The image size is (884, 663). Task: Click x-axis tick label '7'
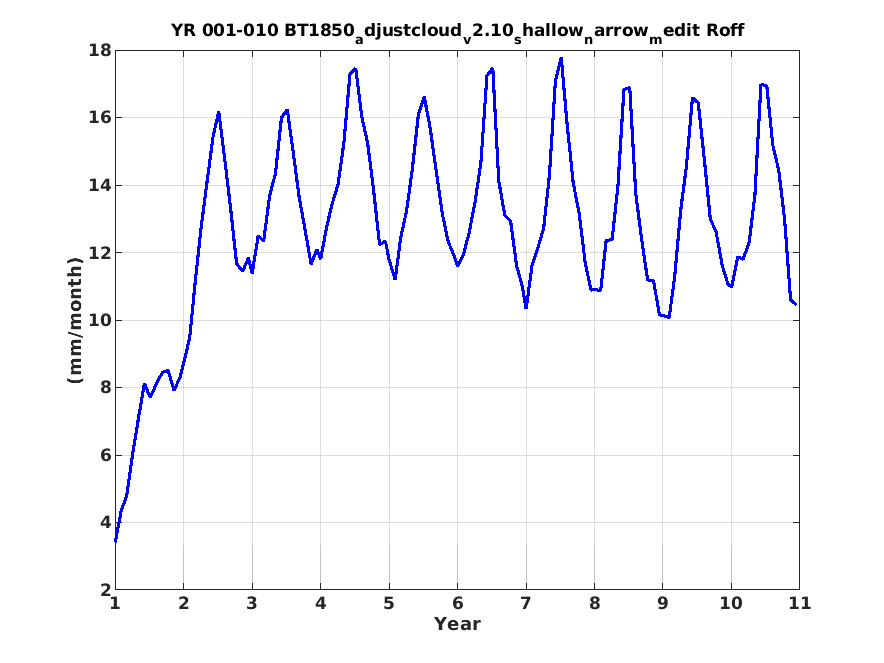(x=526, y=604)
